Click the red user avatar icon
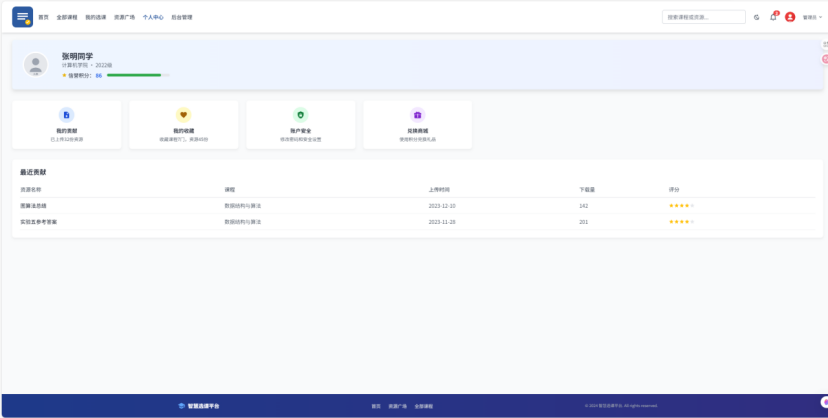The height and width of the screenshot is (418, 828). tap(790, 17)
